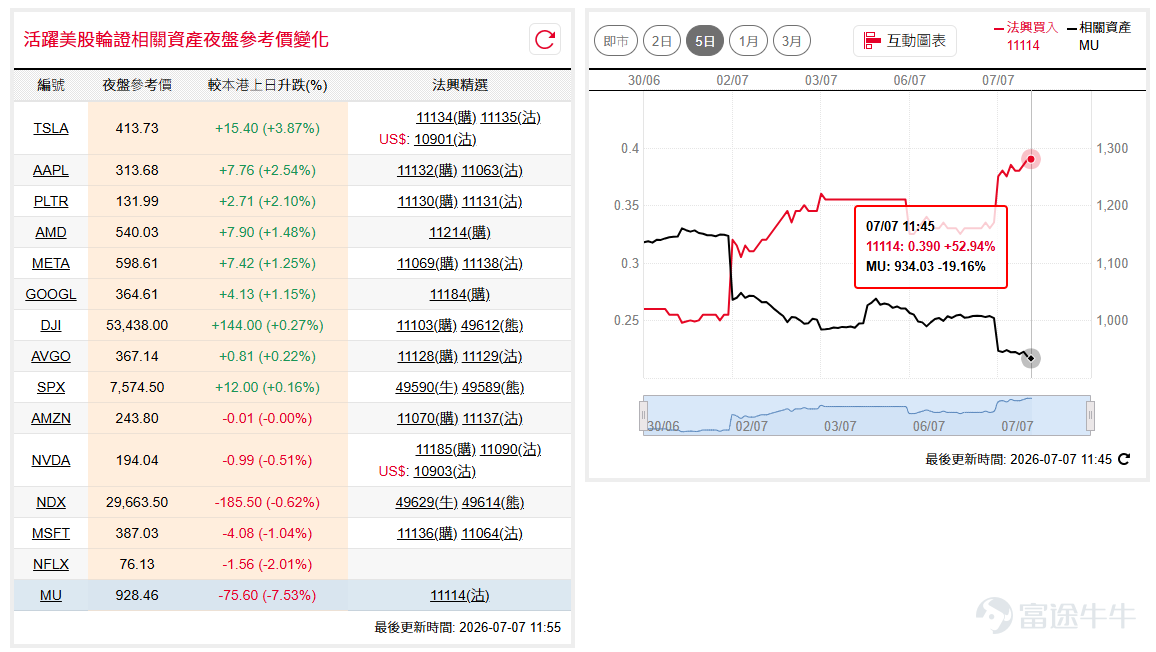1156x652 pixels.
Task: Open warrant 11129(沽) for AVGO
Action: (x=492, y=356)
